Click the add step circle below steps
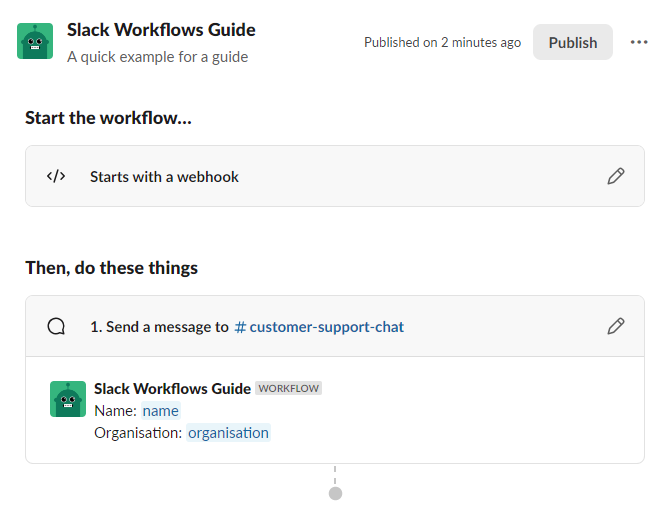 pyautogui.click(x=335, y=493)
